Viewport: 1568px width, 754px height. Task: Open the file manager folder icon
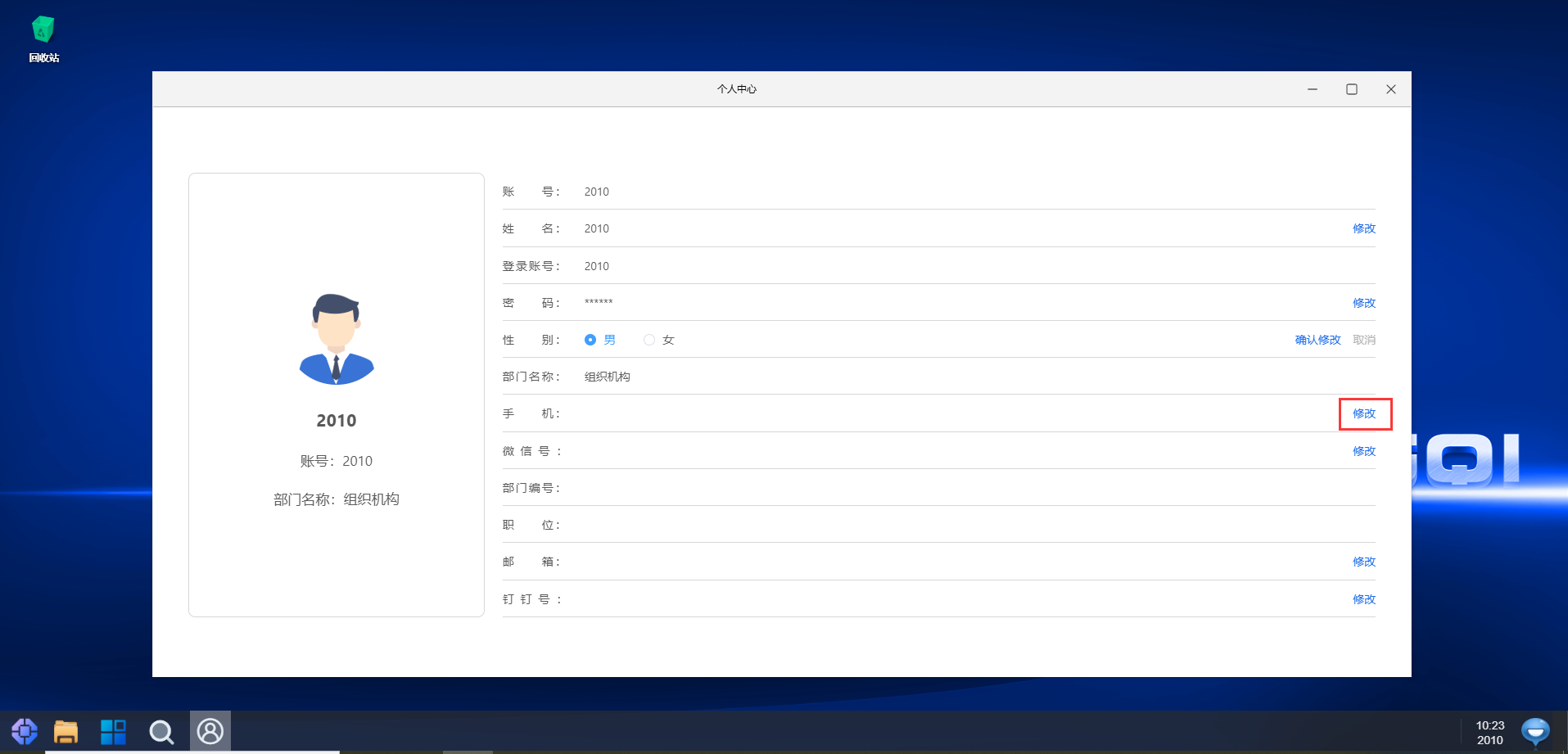click(x=66, y=731)
